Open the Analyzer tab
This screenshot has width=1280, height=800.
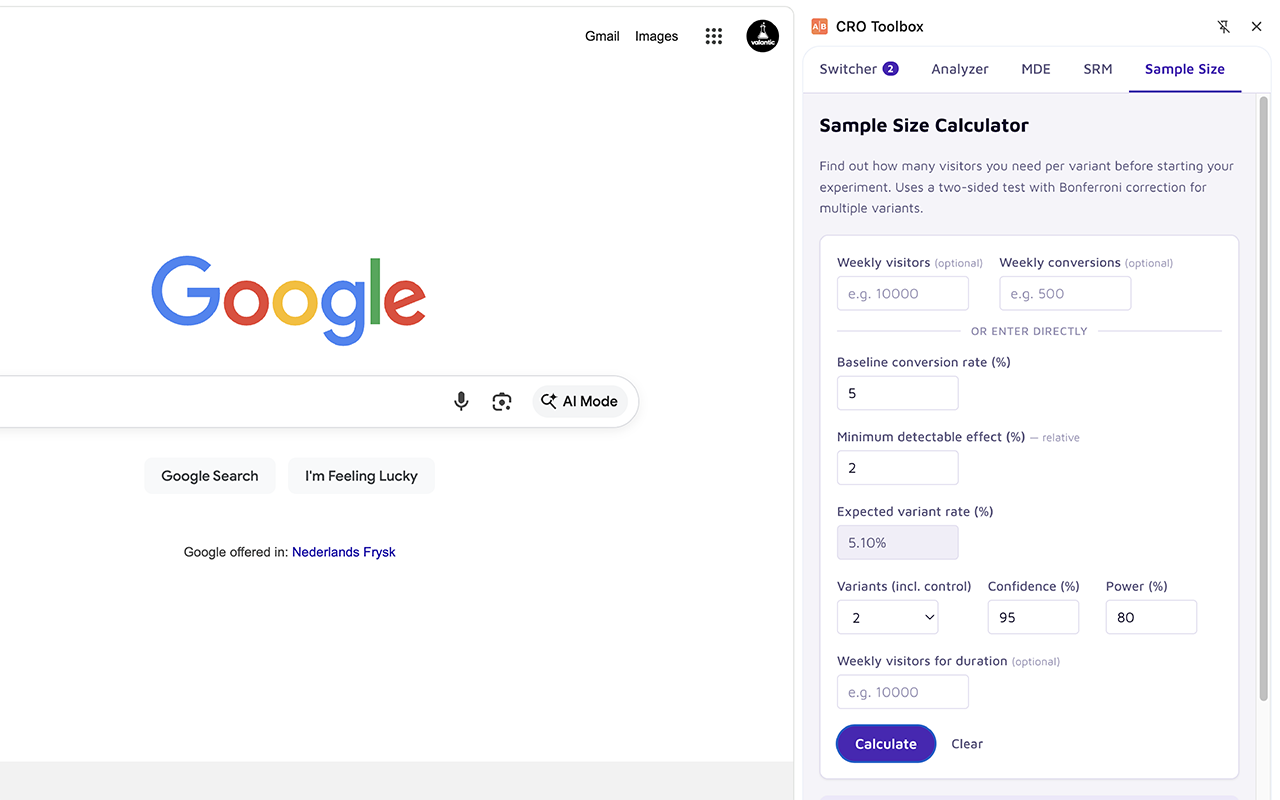pos(960,69)
